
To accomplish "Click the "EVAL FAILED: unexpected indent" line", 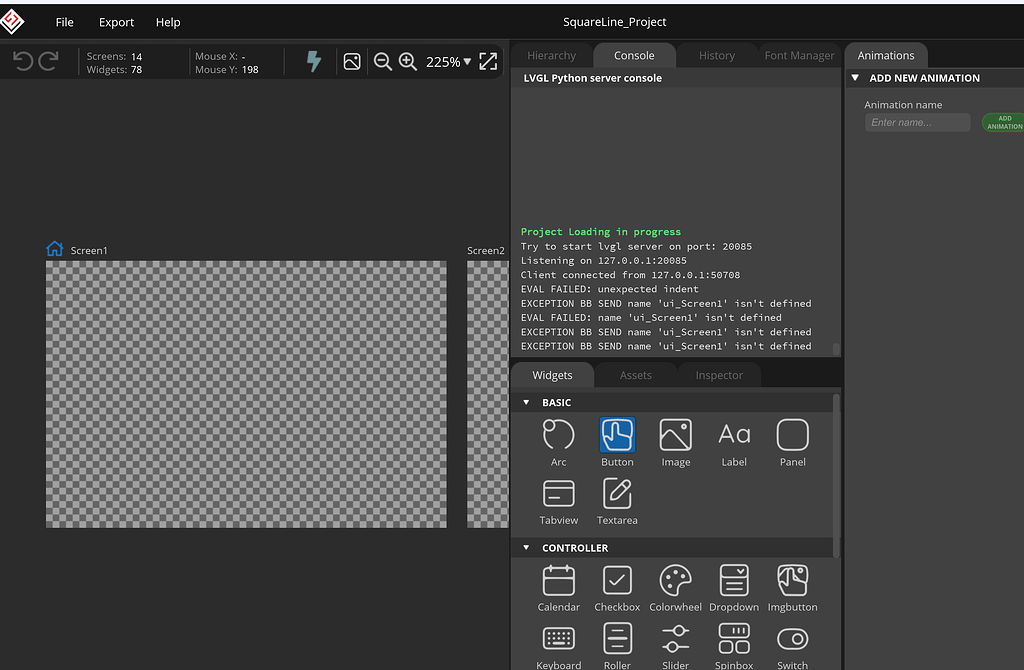I will [x=609, y=289].
